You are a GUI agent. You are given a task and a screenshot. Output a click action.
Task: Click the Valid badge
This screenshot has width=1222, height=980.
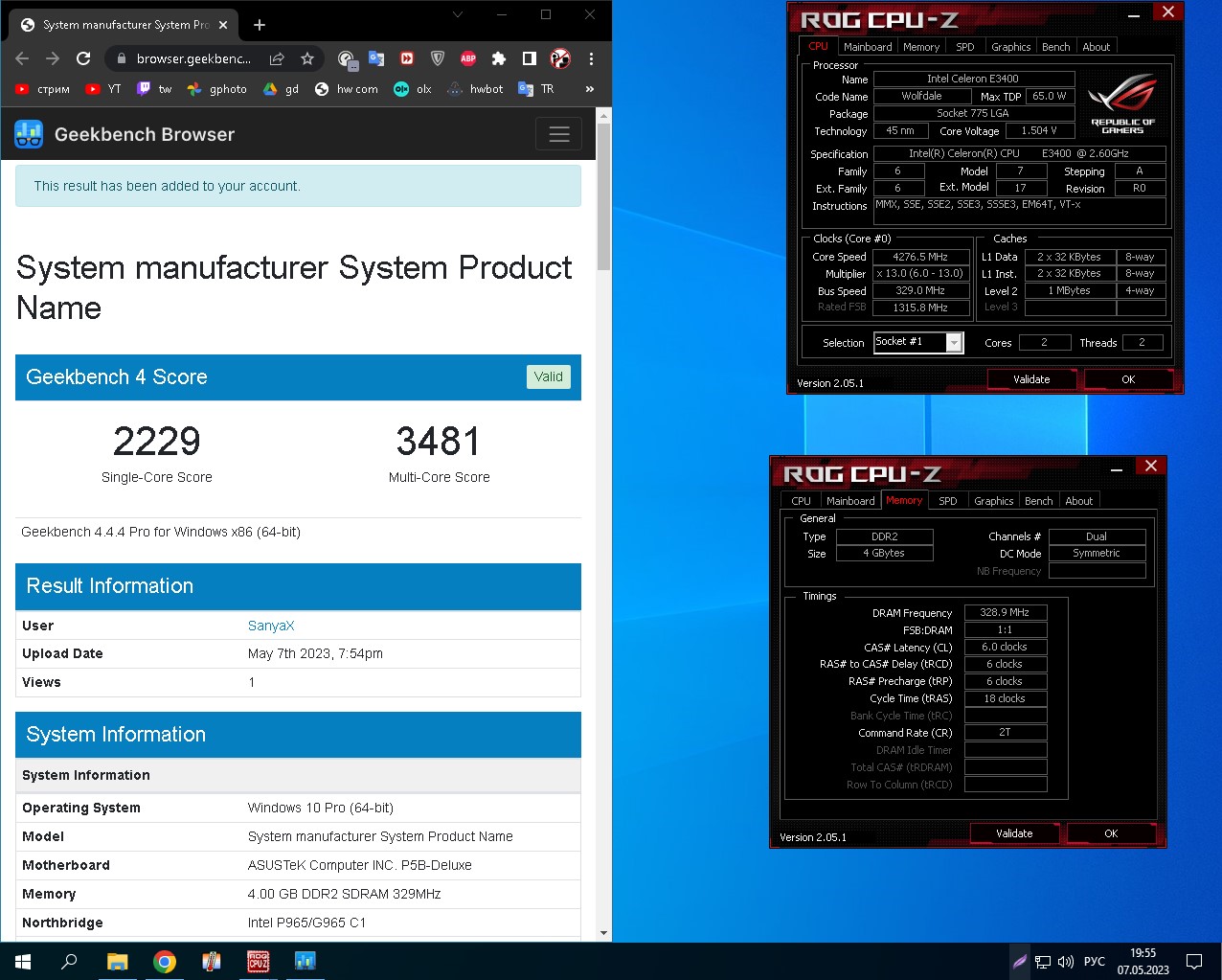[x=549, y=376]
